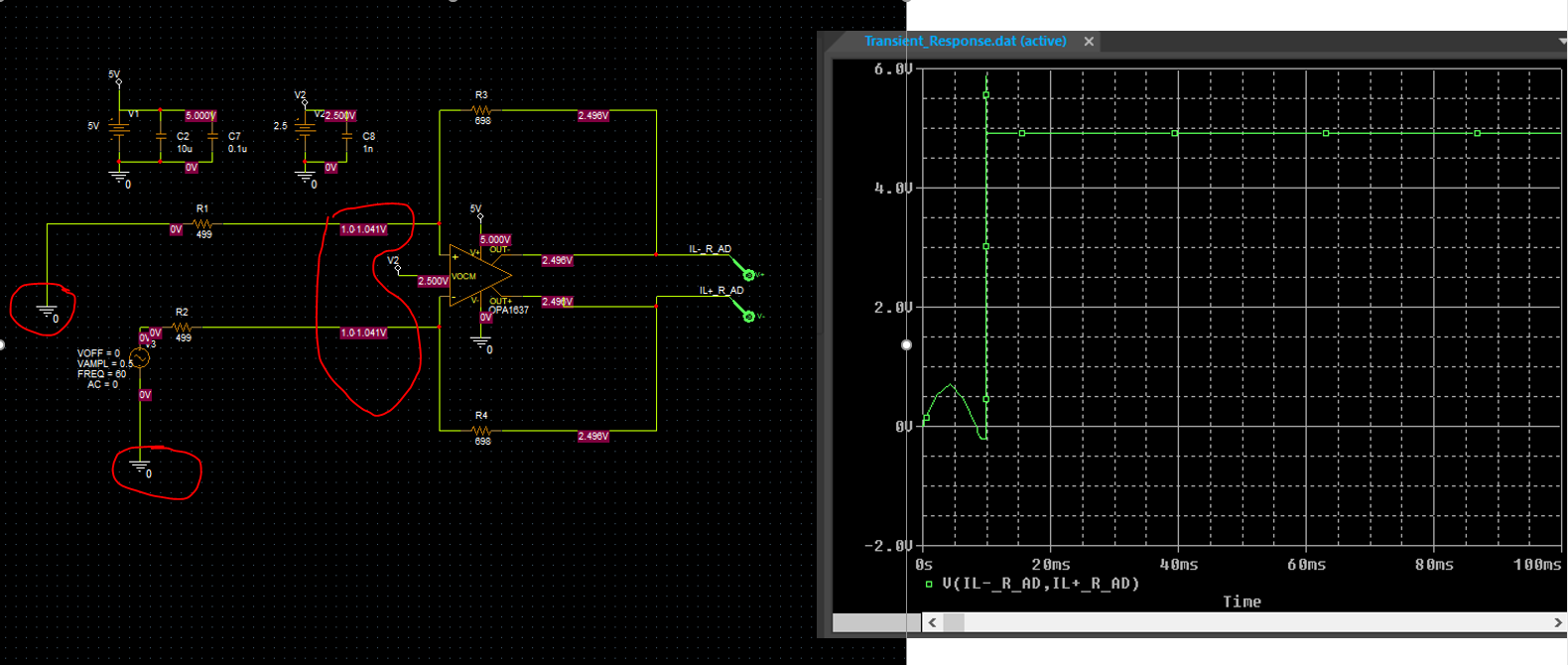Select the OPA1637 op-amp triangle symbol
The width and height of the screenshot is (1568, 665).
click(x=479, y=275)
